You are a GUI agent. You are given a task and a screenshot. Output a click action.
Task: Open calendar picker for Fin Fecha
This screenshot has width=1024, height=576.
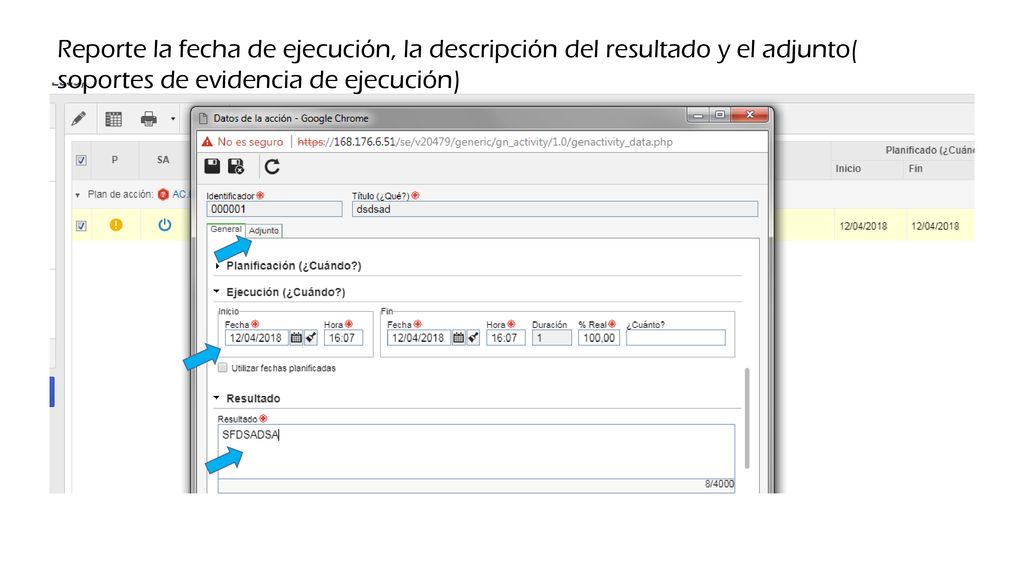(x=458, y=338)
